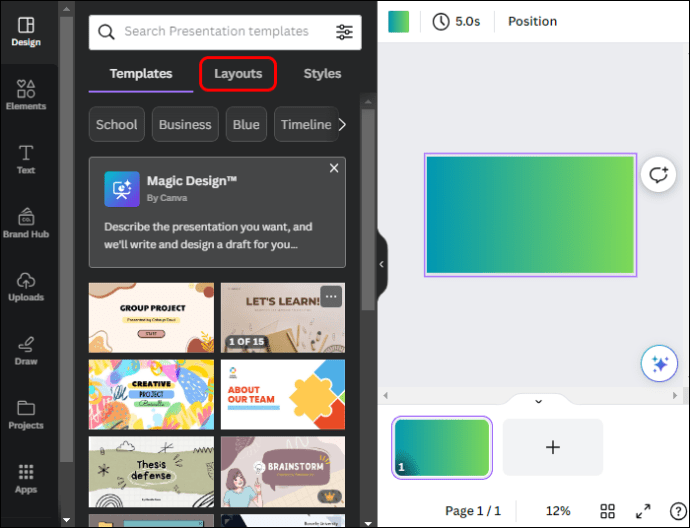Add a comment to the page

[x=658, y=175]
